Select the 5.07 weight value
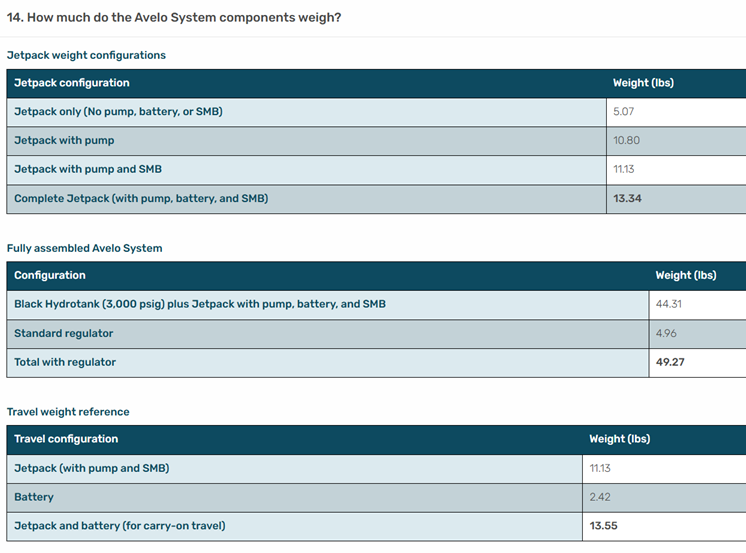 (624, 112)
